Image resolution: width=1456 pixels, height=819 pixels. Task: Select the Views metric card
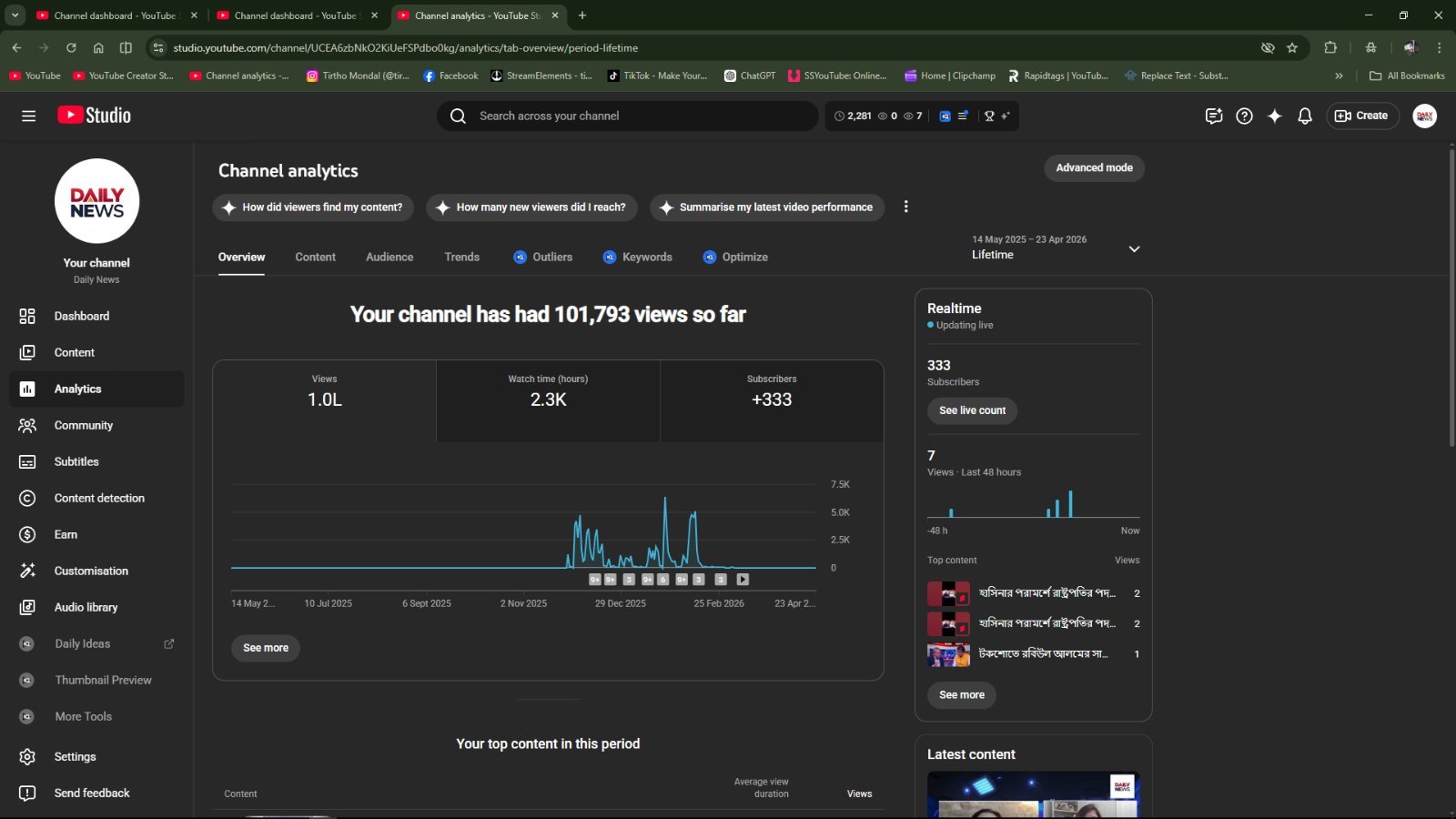pyautogui.click(x=325, y=400)
